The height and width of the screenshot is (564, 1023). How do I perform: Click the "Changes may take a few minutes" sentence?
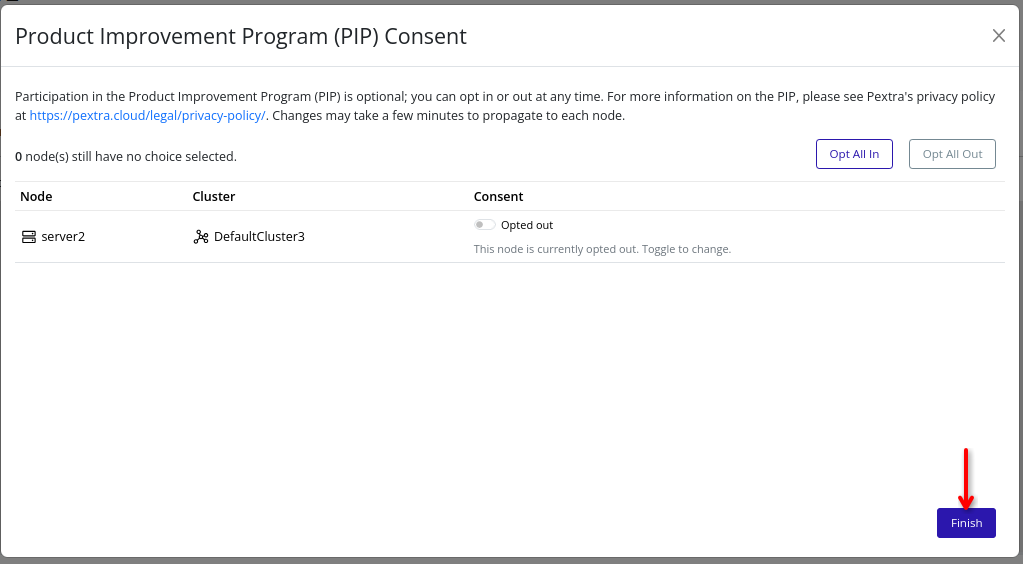coord(449,116)
